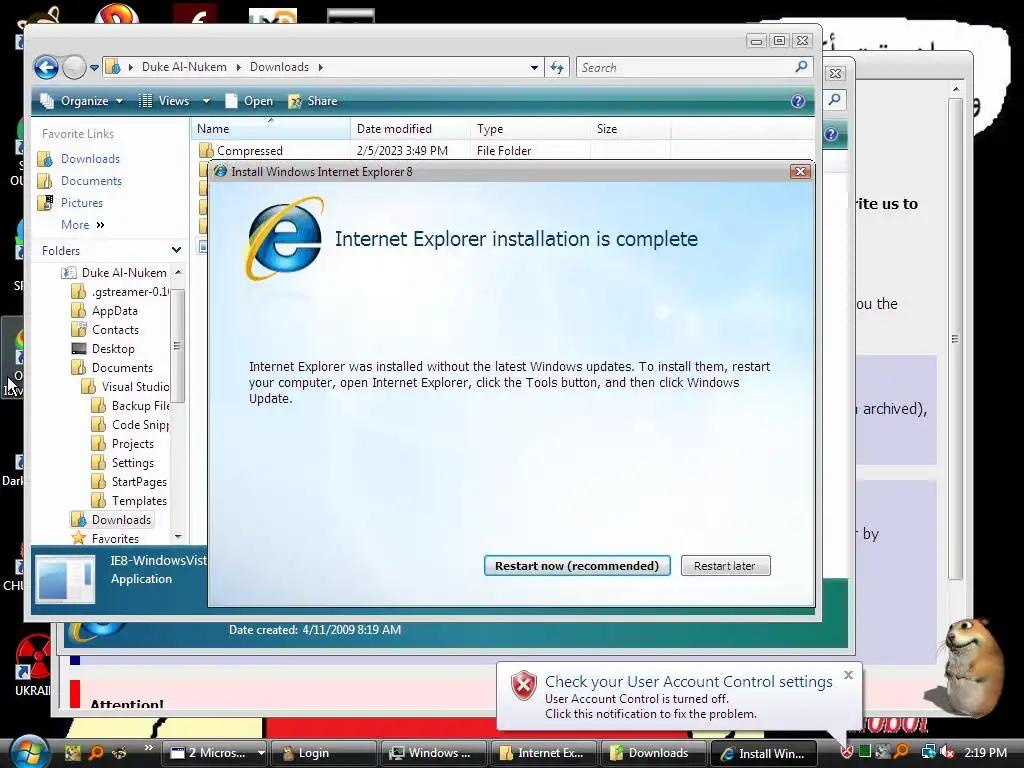The image size is (1024, 768).
Task: Click the red security shield tray icon
Action: (x=846, y=752)
